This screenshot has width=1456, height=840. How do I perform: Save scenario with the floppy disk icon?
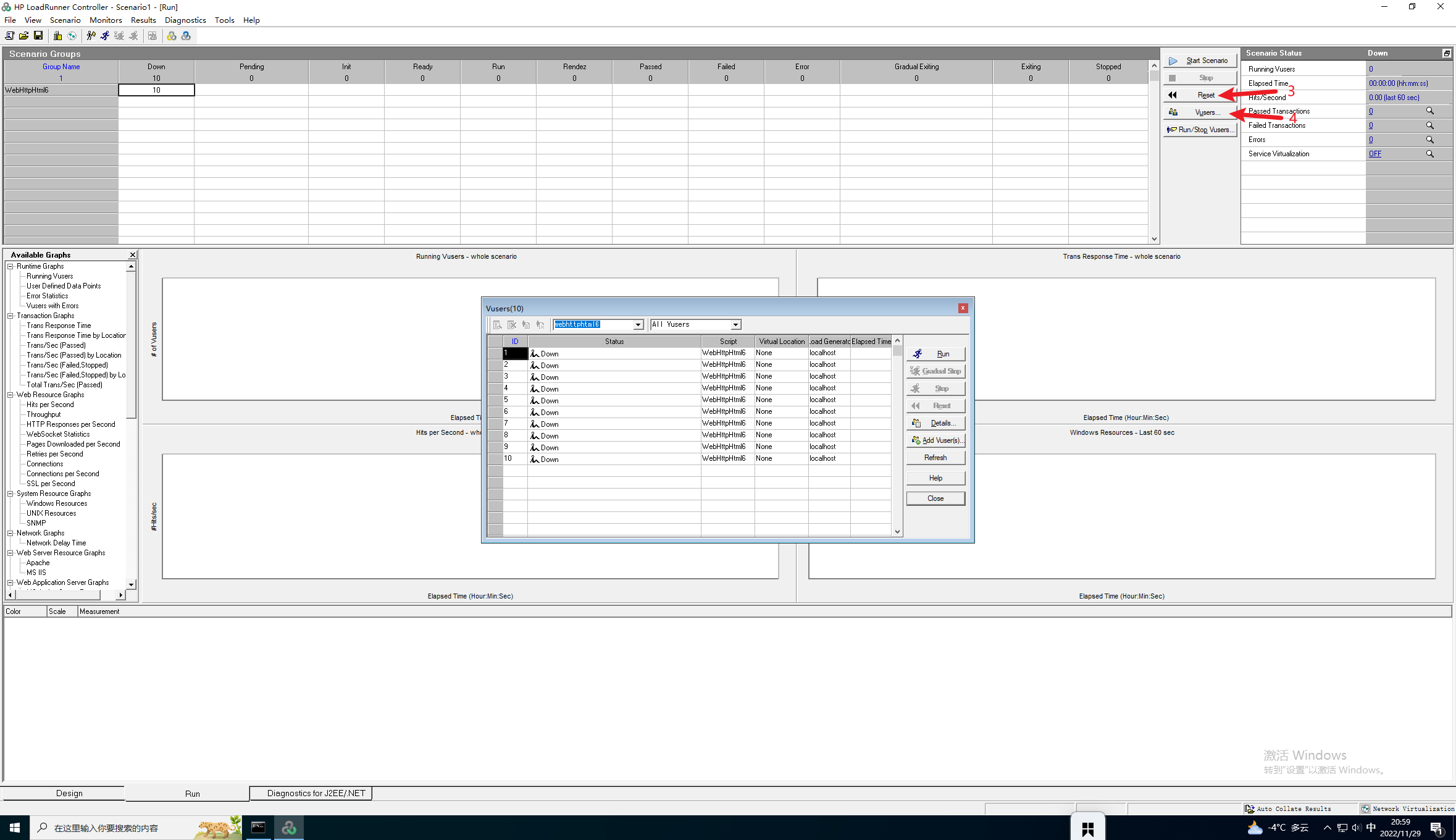click(x=38, y=36)
